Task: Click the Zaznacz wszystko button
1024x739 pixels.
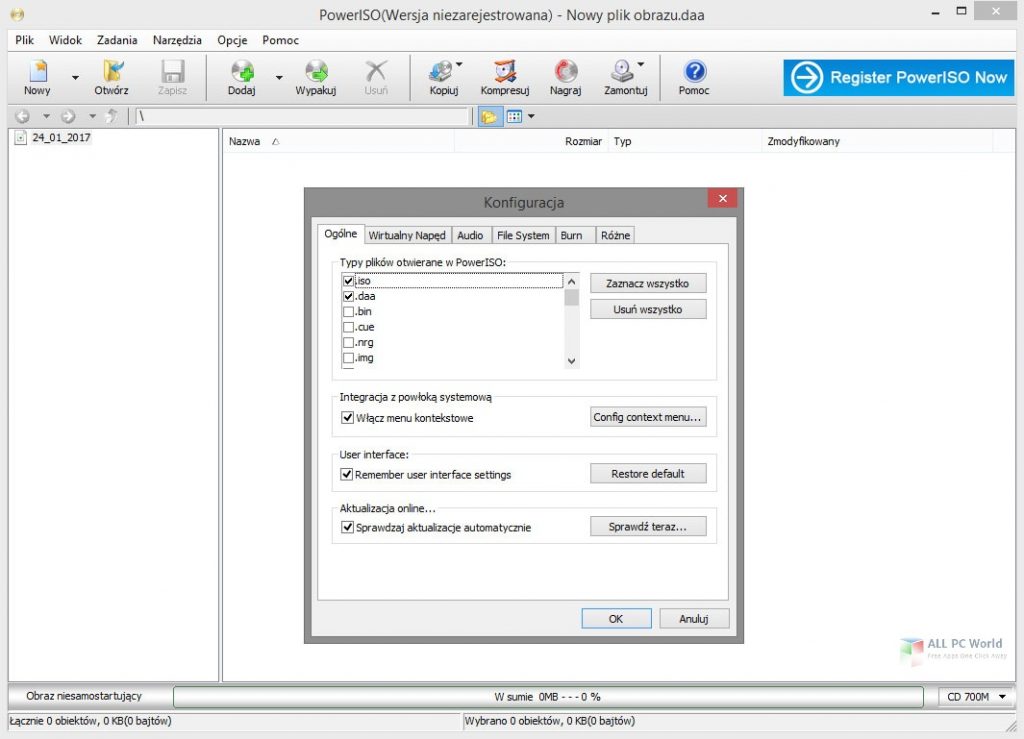Action: coord(648,283)
